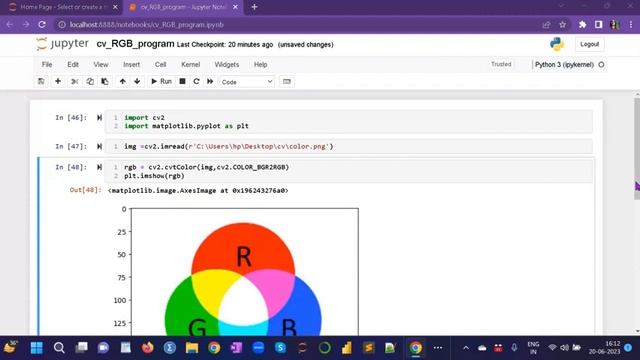The image size is (640, 360).
Task: Share this page icon in address bar
Action: tap(546, 24)
